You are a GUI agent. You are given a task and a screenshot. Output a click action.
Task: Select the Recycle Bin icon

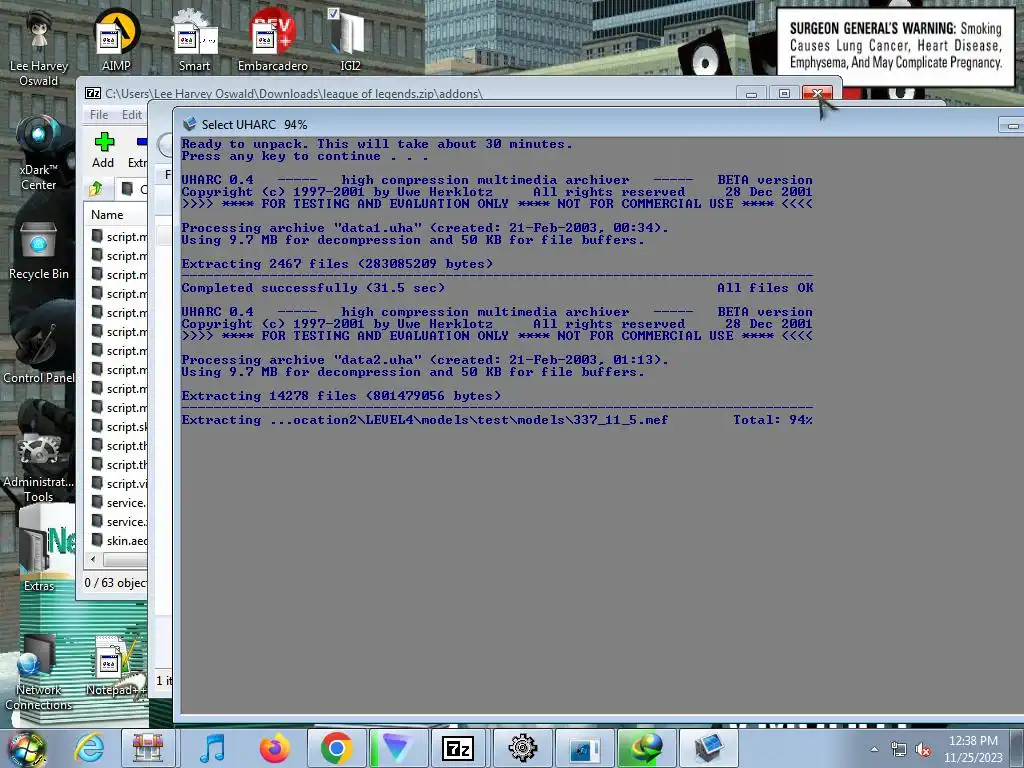[39, 251]
